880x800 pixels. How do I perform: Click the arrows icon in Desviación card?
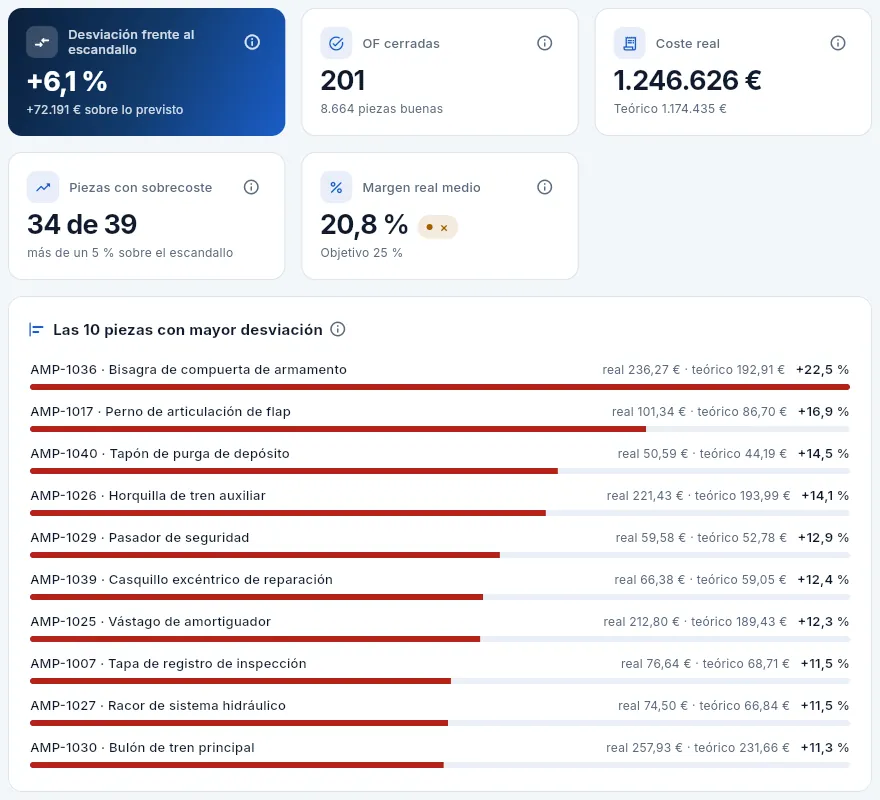pos(42,42)
